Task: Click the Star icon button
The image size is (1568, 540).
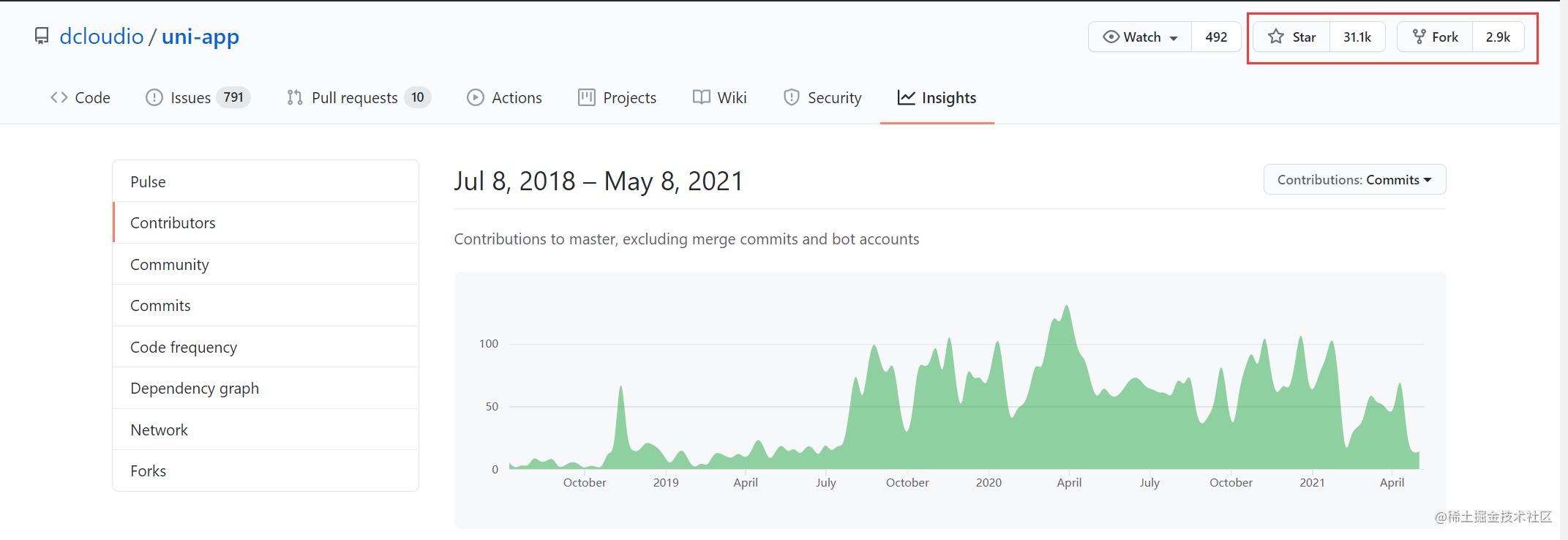Action: pos(1276,37)
